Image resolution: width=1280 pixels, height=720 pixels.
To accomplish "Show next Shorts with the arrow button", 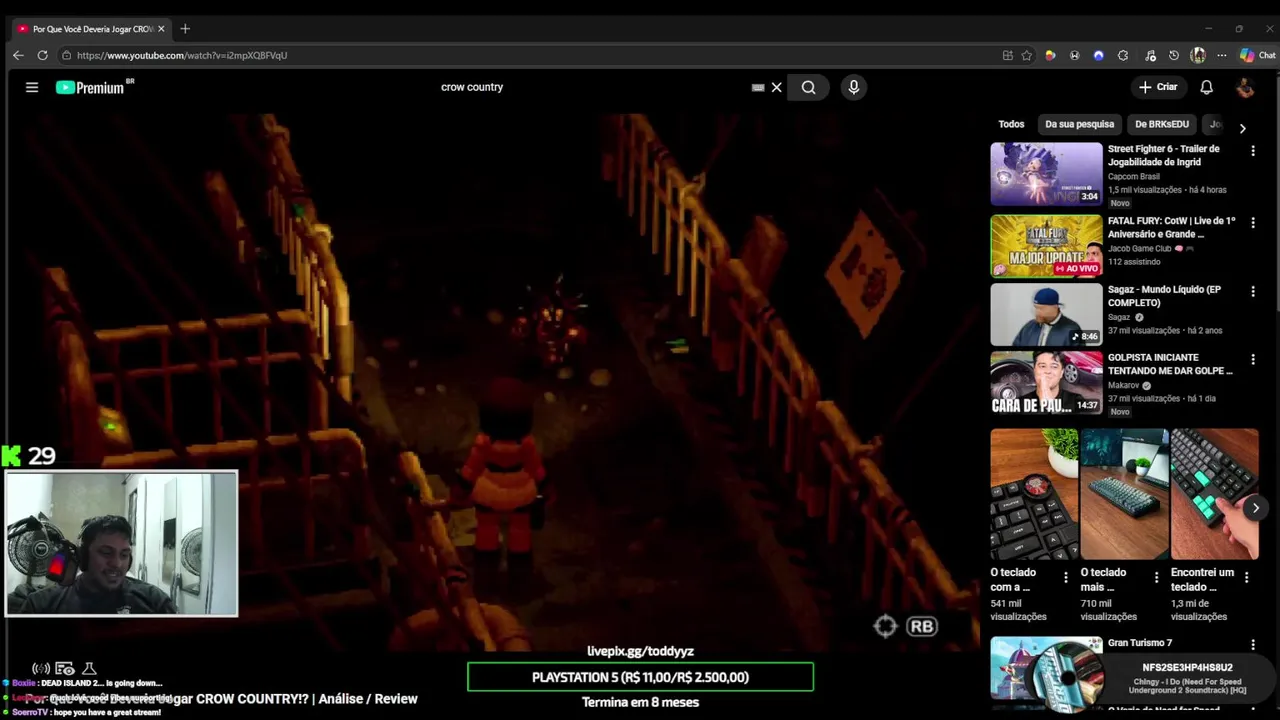I will (1255, 508).
